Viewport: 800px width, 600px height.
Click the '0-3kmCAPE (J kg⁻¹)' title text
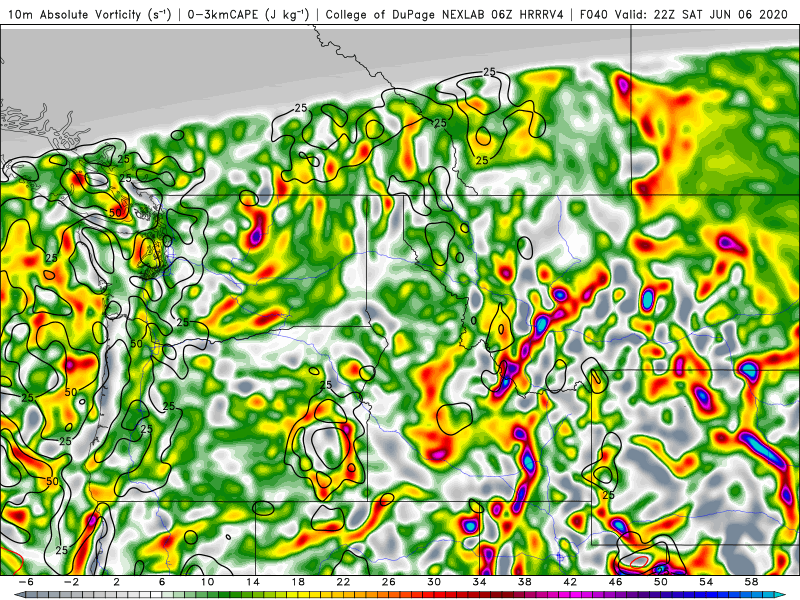point(248,14)
